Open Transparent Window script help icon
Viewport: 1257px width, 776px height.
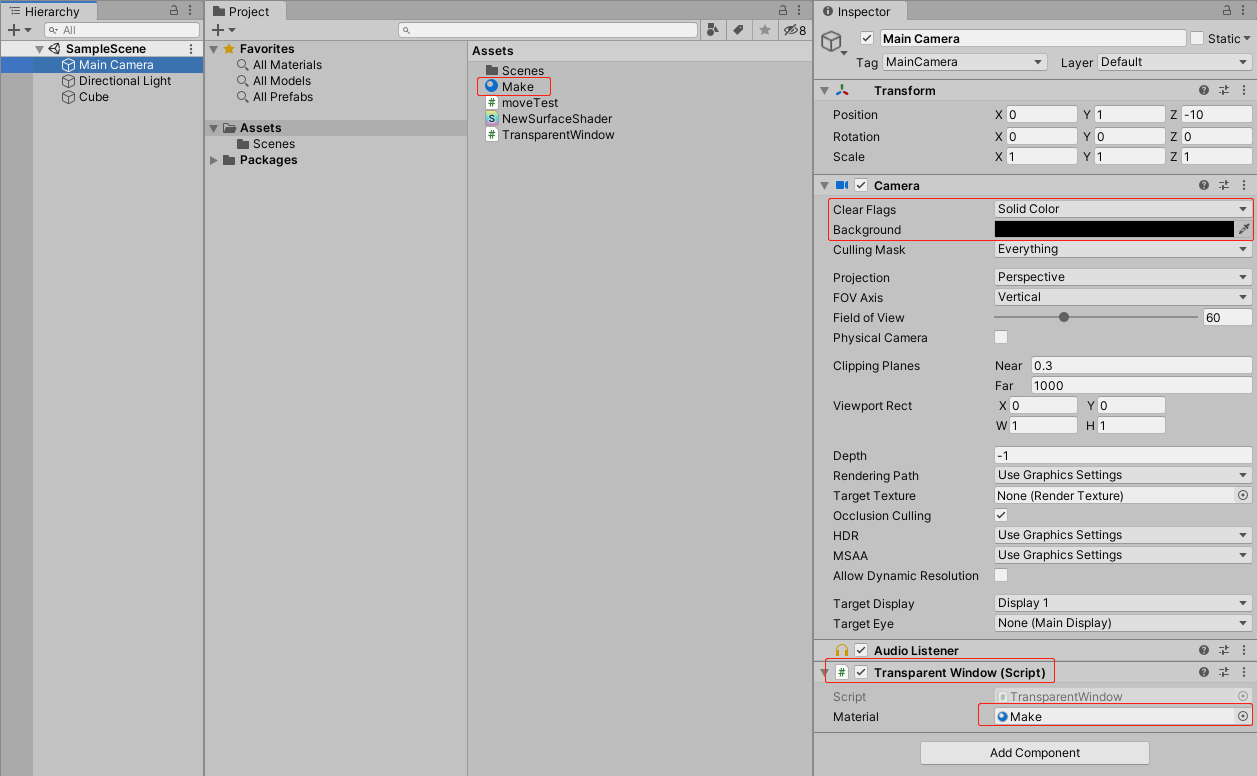click(x=1204, y=672)
